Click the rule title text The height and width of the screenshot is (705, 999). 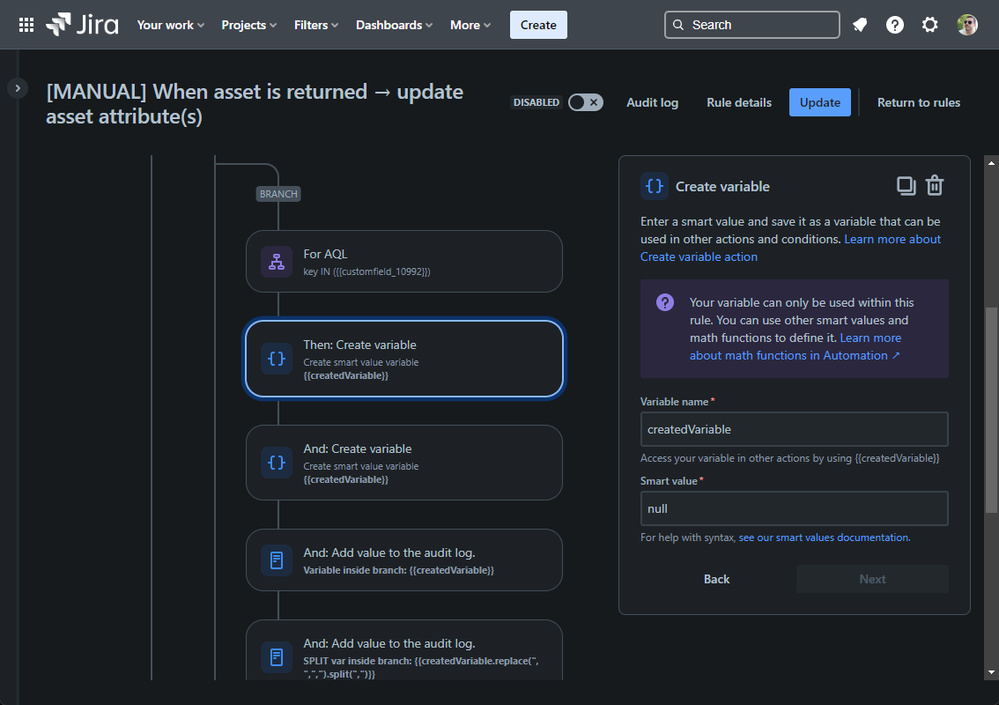pyautogui.click(x=254, y=104)
